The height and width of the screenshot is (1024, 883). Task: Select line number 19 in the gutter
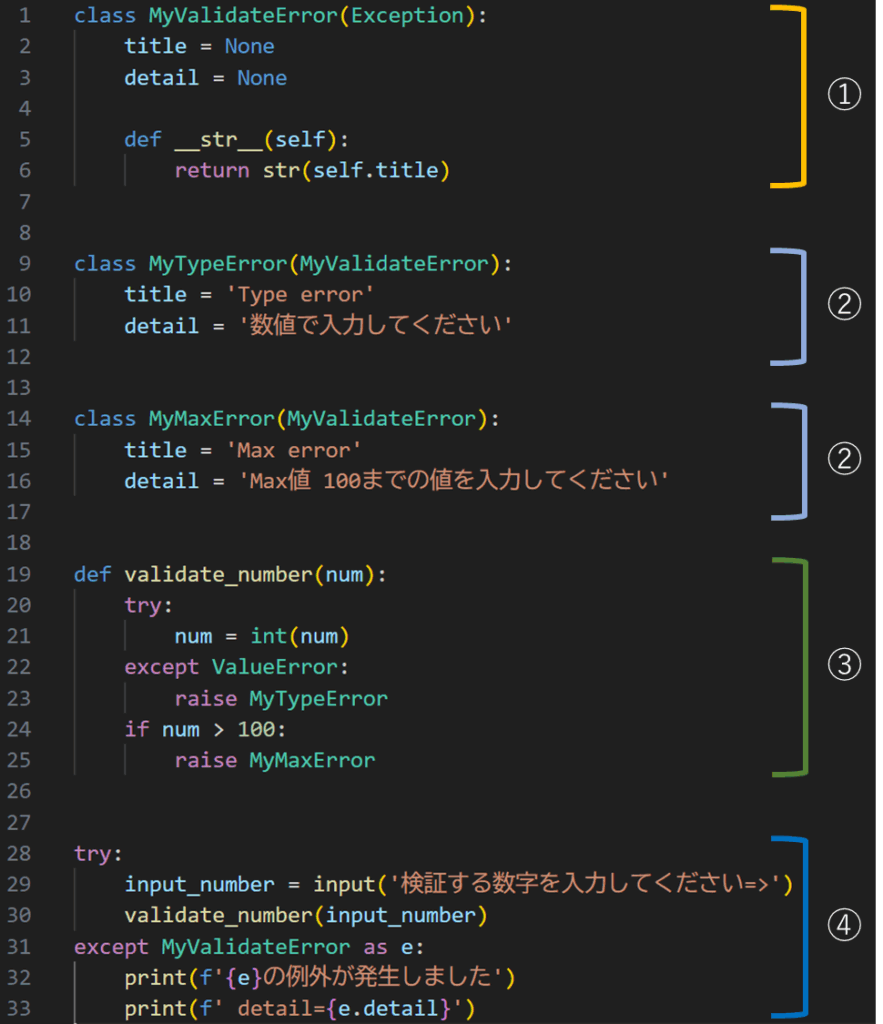point(19,574)
